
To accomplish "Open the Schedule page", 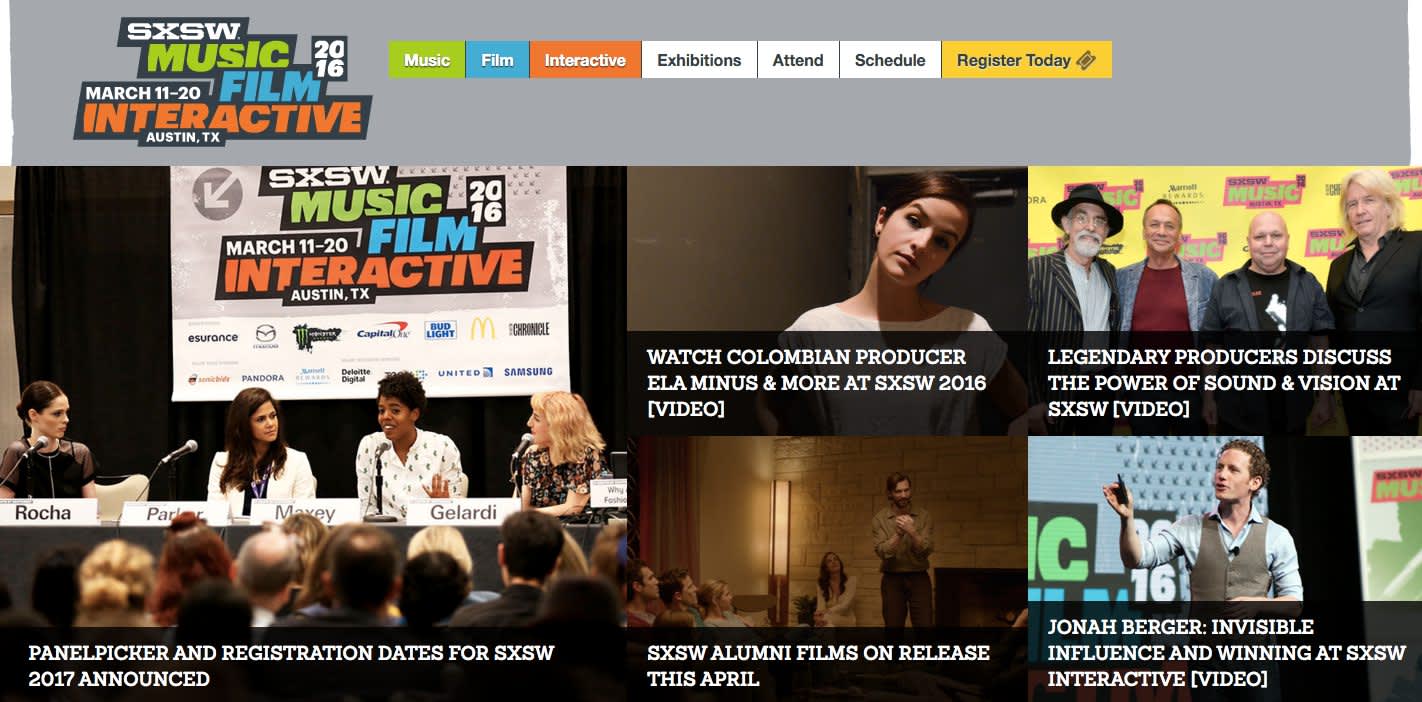I will (890, 59).
